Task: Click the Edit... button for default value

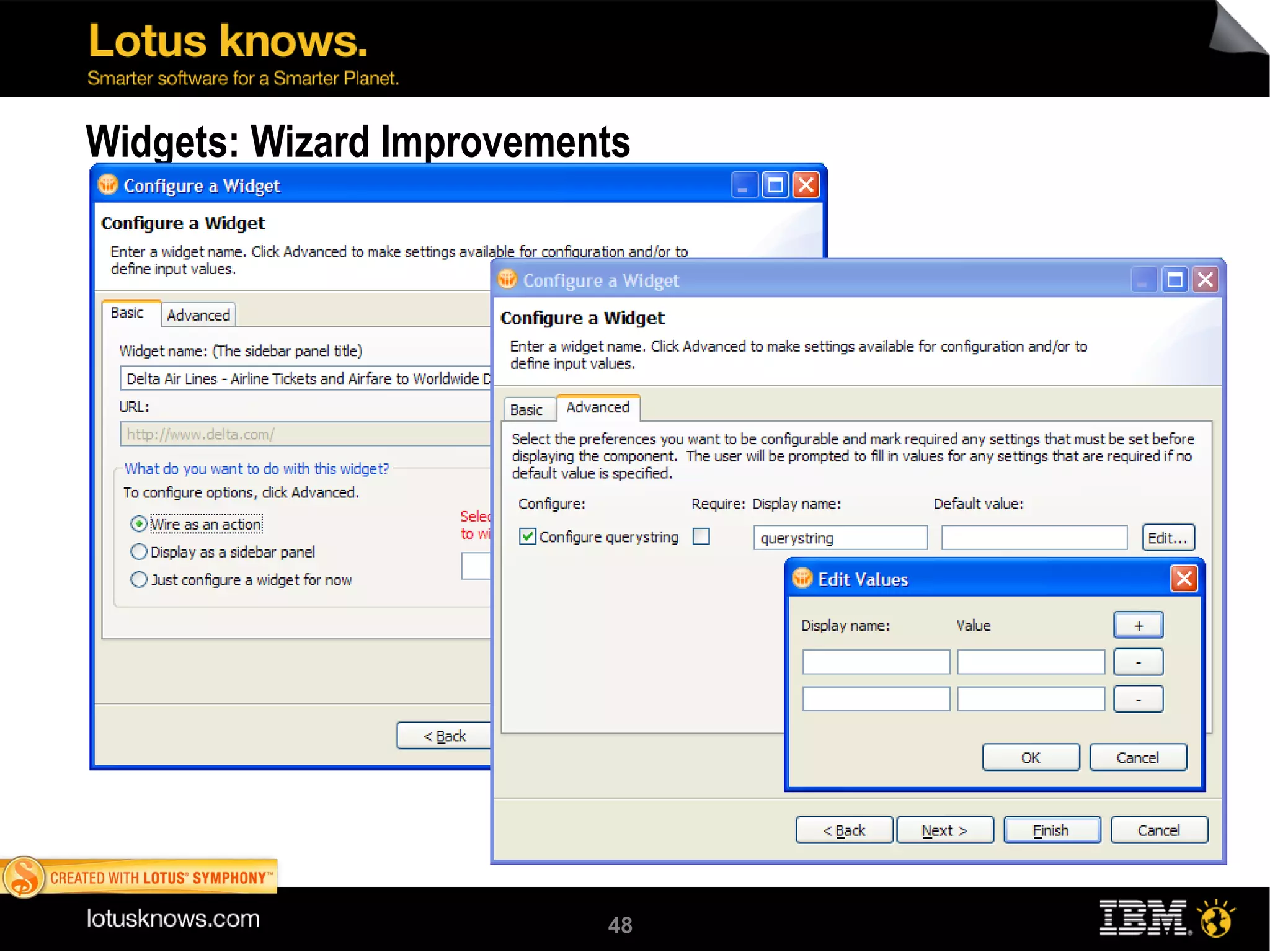Action: 1168,538
